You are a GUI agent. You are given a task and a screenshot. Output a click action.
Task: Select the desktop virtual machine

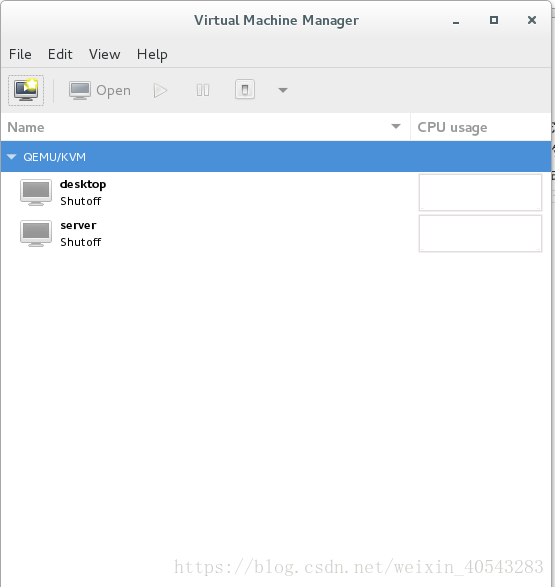[x=276, y=192]
